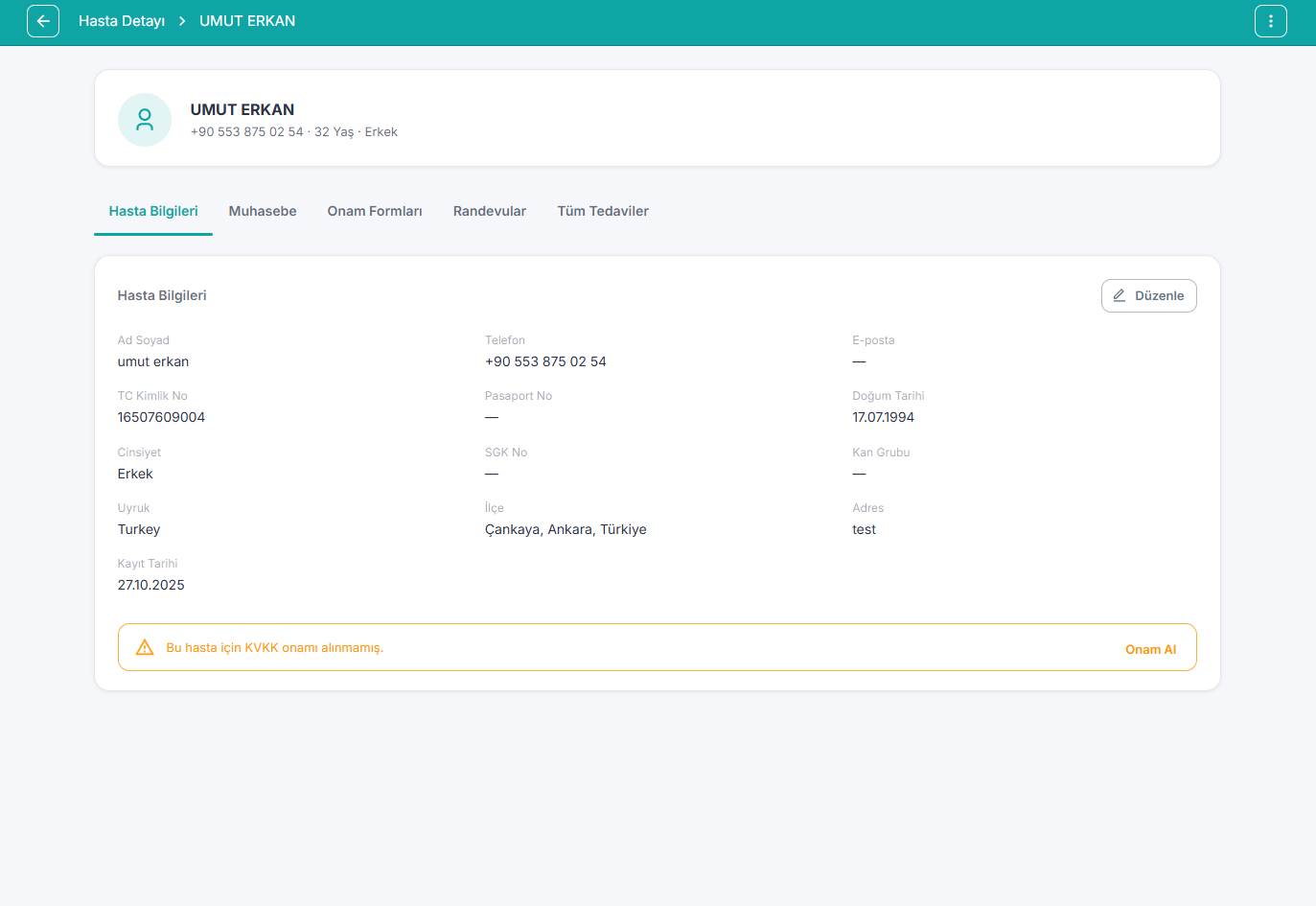The width and height of the screenshot is (1316, 906).
Task: Click the Telefon value +90 553 875 02 54
Action: click(x=545, y=361)
